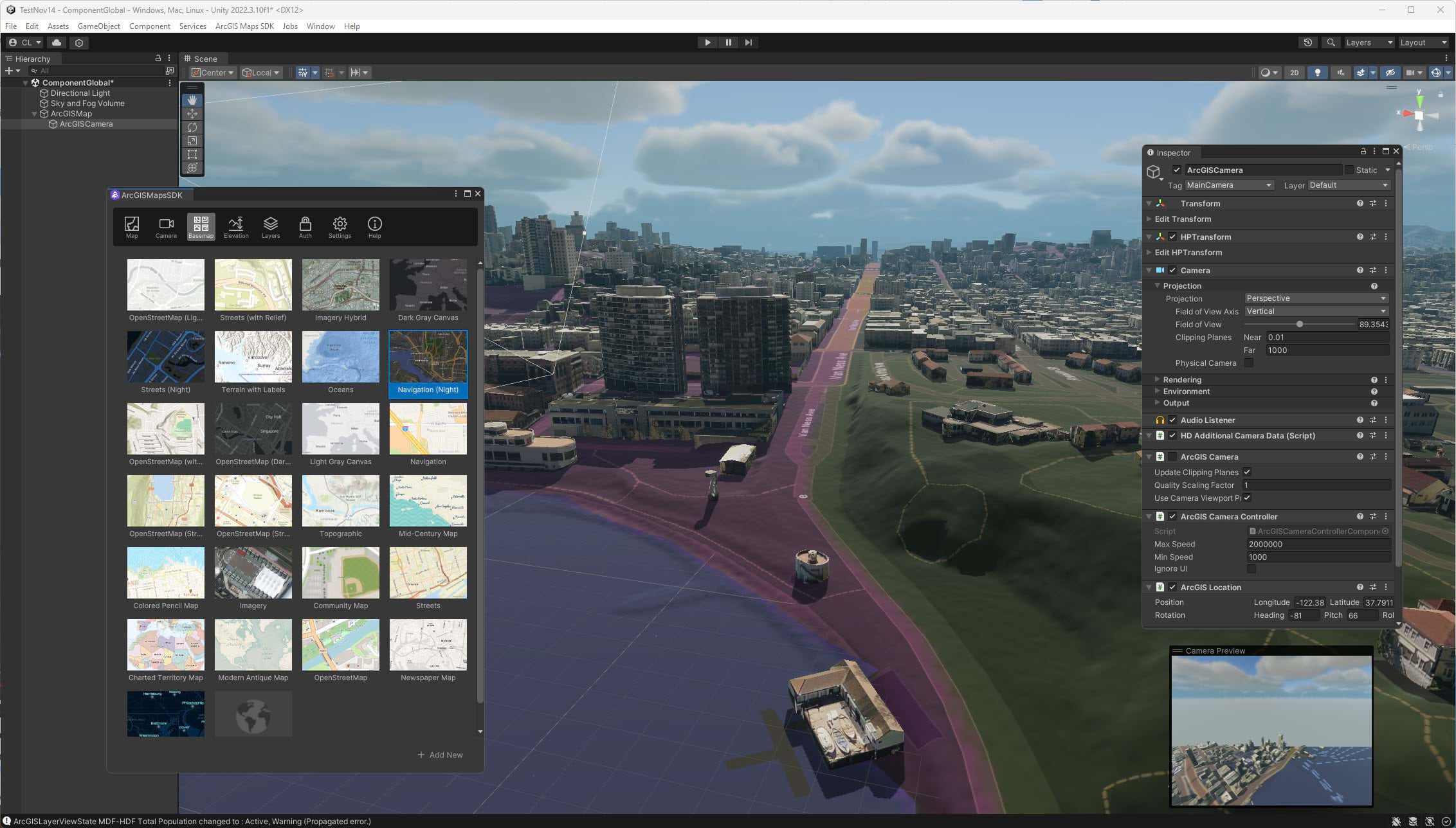Click the Map icon in the ArcGISMapsSDK window
Viewport: 1456px width, 828px height.
[x=132, y=226]
